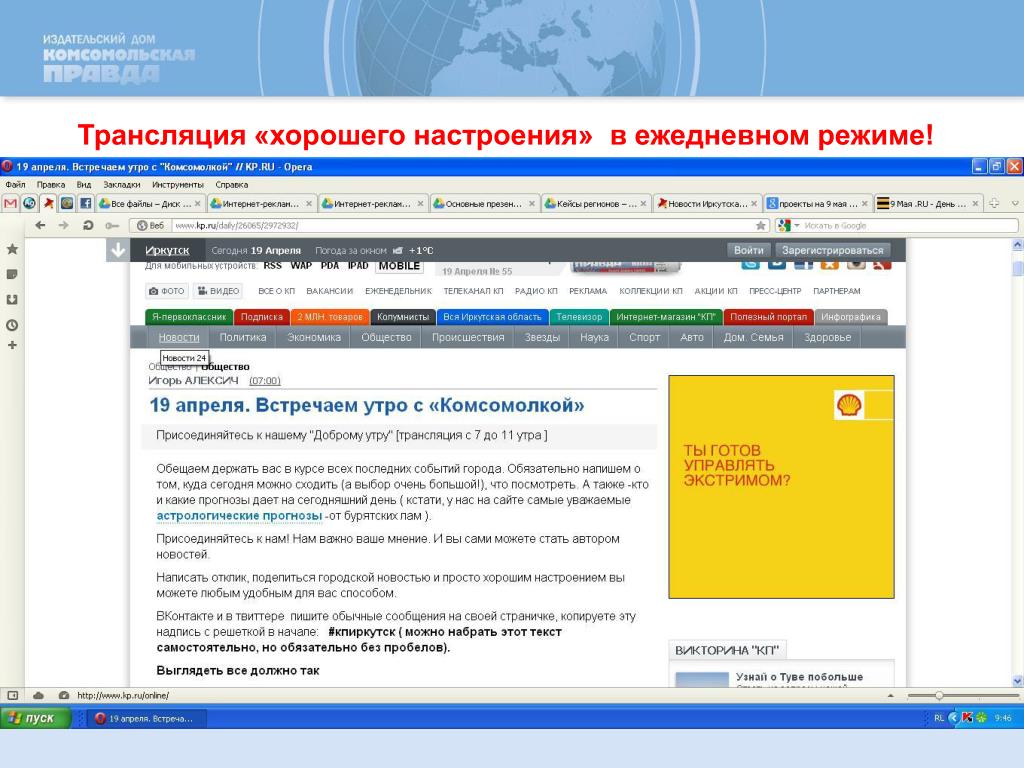1024x768 pixels.
Task: Open search engine dropdown next to Google icon
Action: (x=797, y=226)
